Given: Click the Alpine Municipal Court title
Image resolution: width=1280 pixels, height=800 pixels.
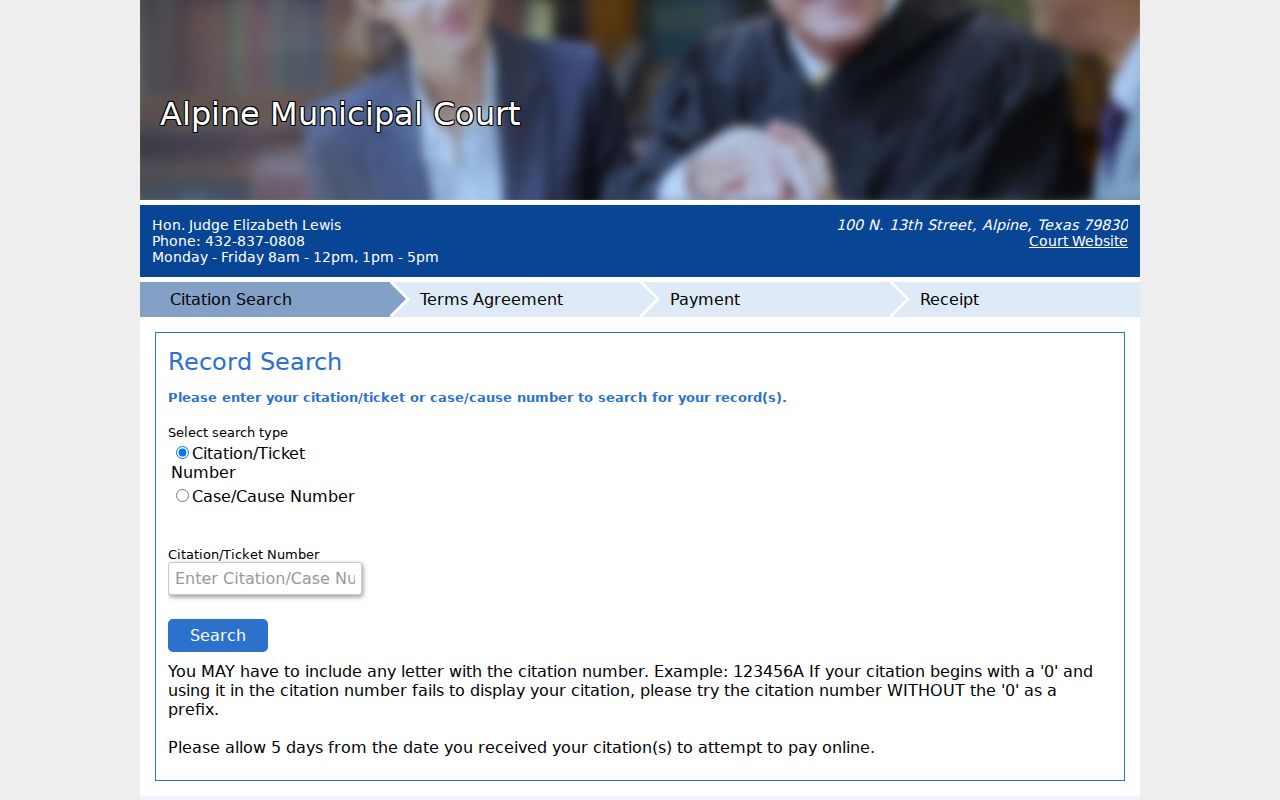Looking at the screenshot, I should (340, 114).
